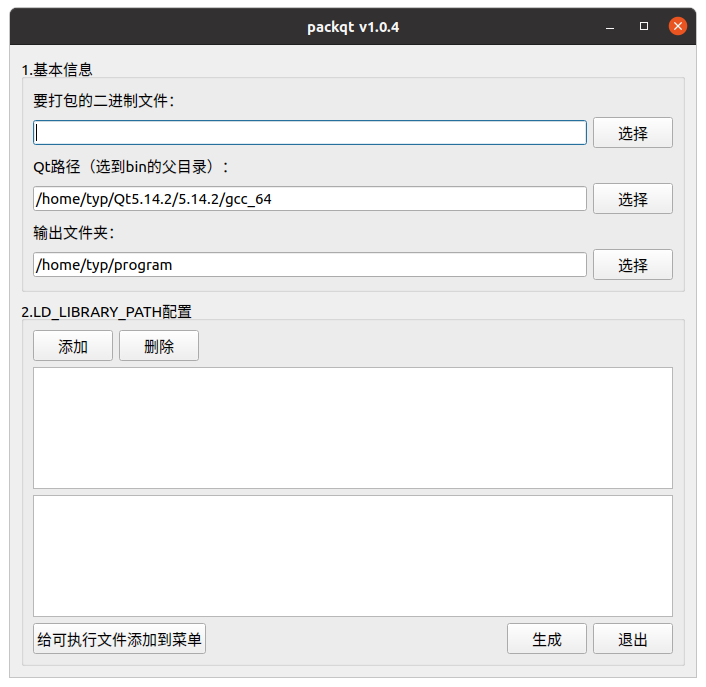The height and width of the screenshot is (687, 706).
Task: Click the 2.LD_LIBRARY_PATH配置 group heading
Action: pos(107,312)
